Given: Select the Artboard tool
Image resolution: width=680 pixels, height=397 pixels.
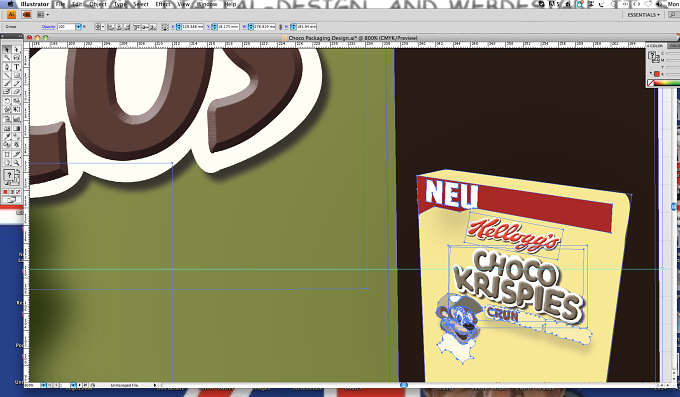Looking at the screenshot, I should pyautogui.click(x=7, y=154).
